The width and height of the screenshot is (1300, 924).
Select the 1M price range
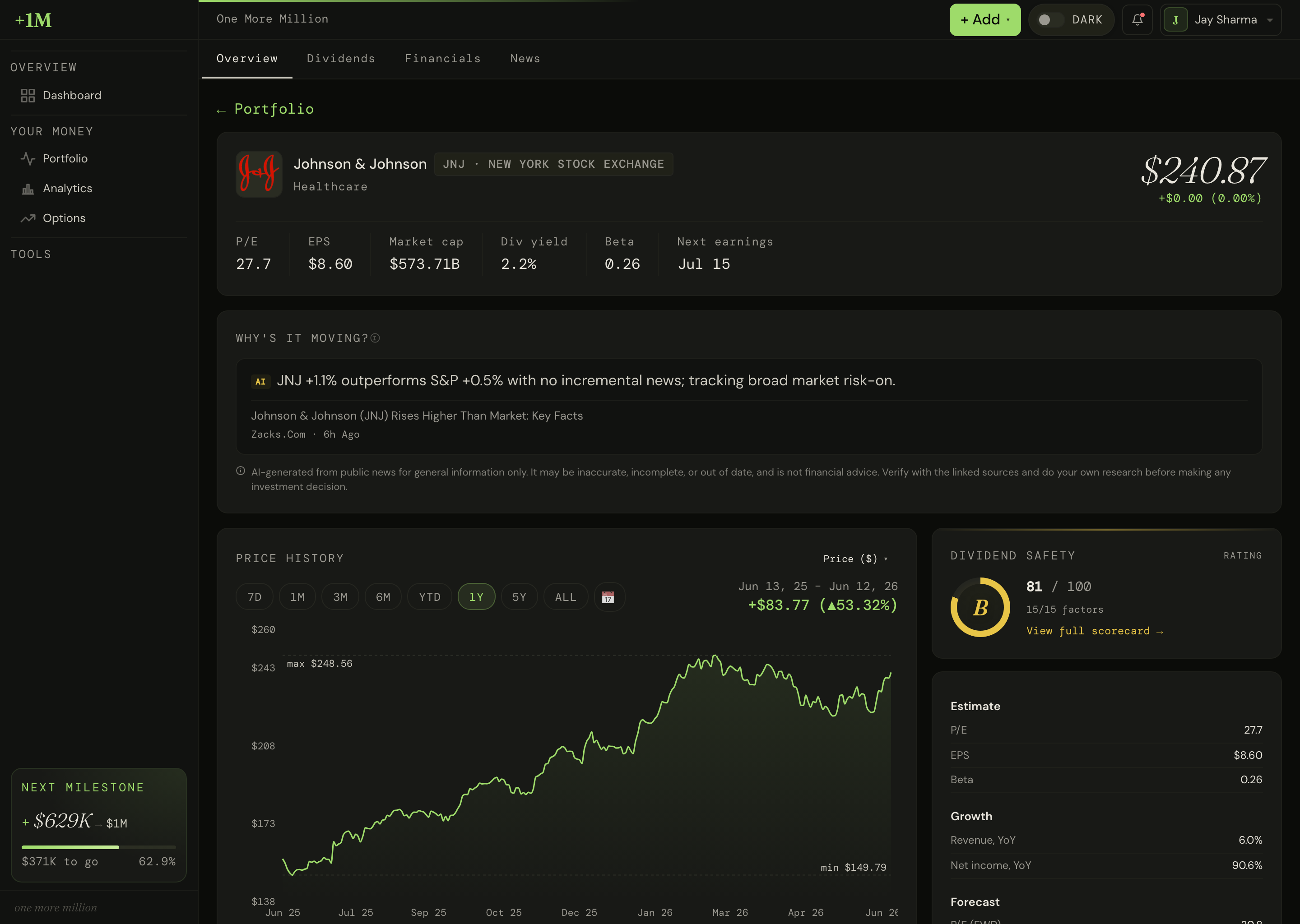(x=297, y=597)
